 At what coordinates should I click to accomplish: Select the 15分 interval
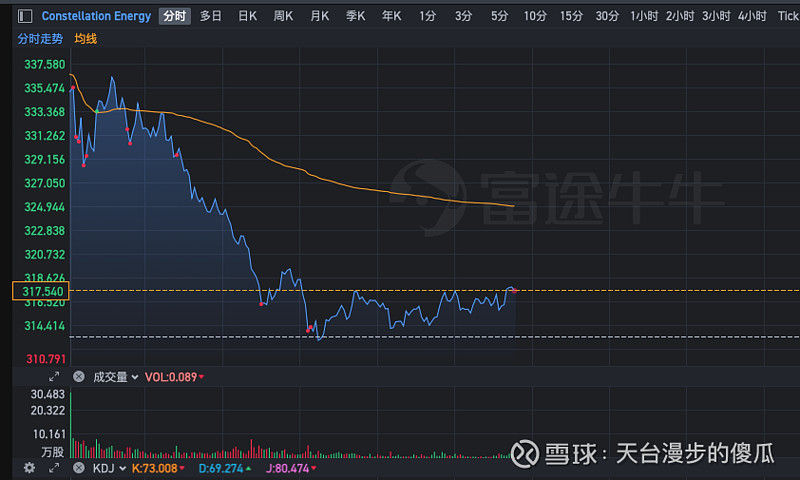coord(571,16)
